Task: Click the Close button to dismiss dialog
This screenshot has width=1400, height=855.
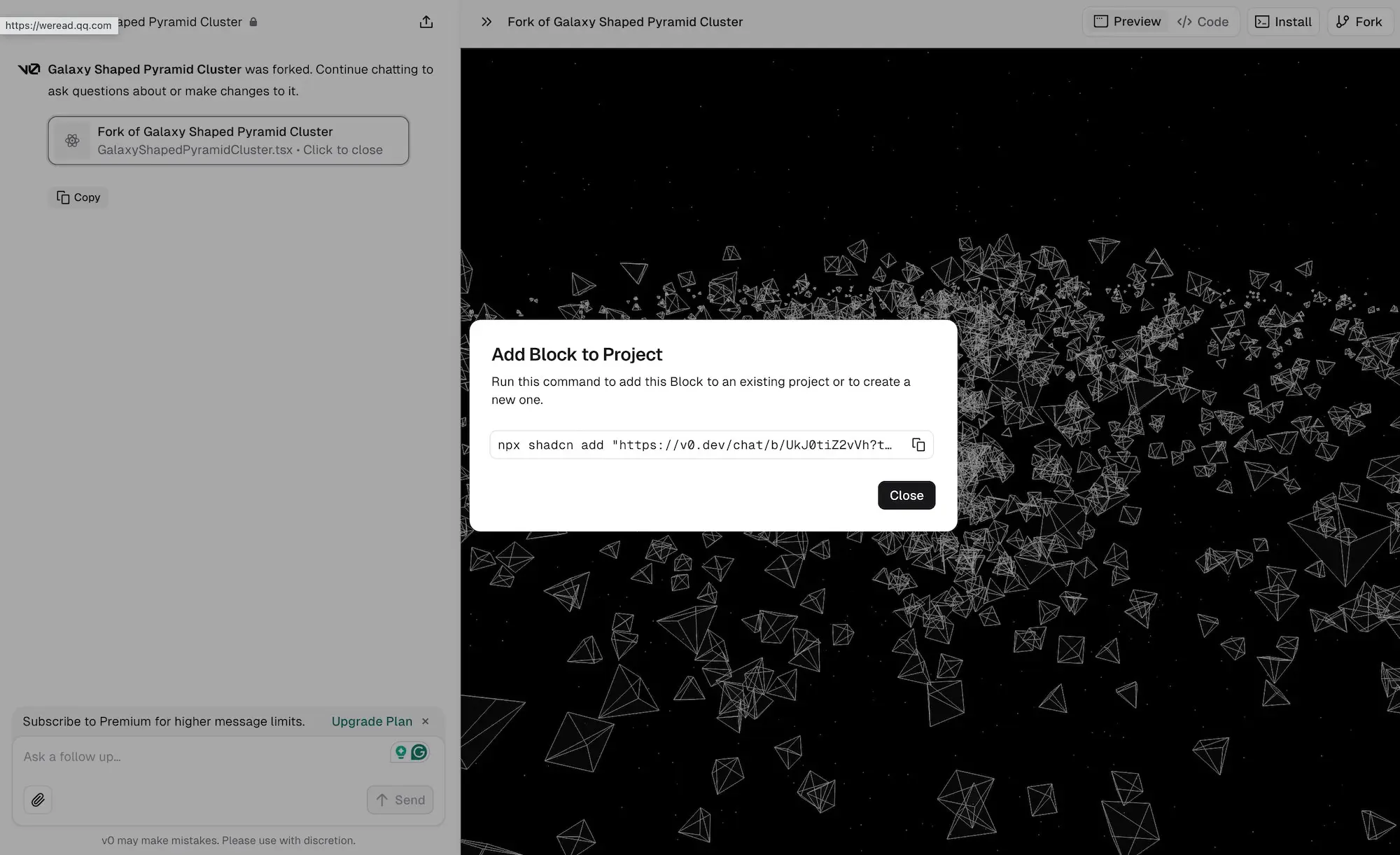Action: pos(905,495)
